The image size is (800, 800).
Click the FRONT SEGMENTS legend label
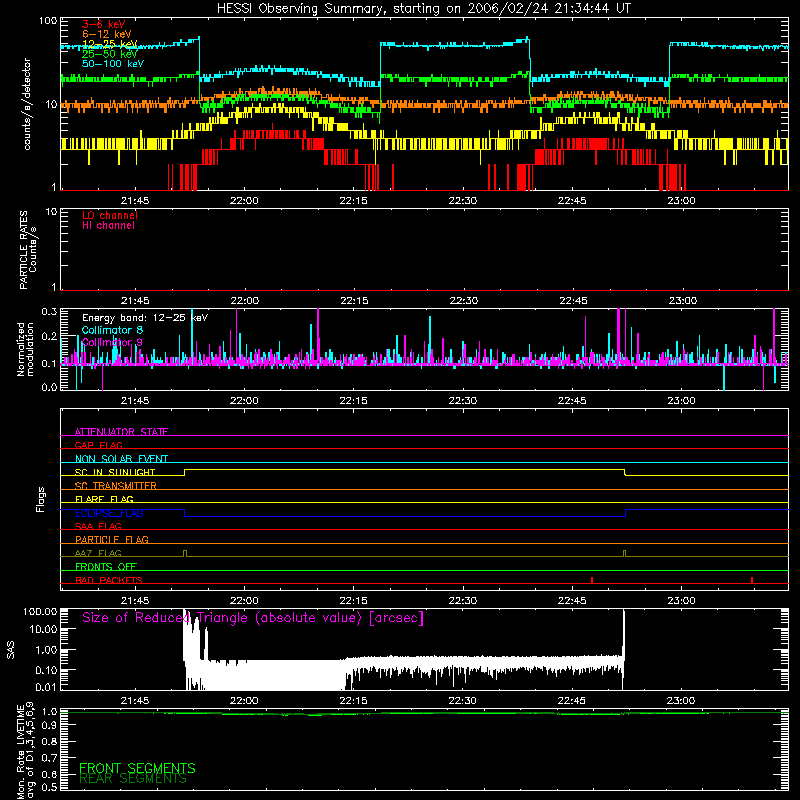[137, 768]
